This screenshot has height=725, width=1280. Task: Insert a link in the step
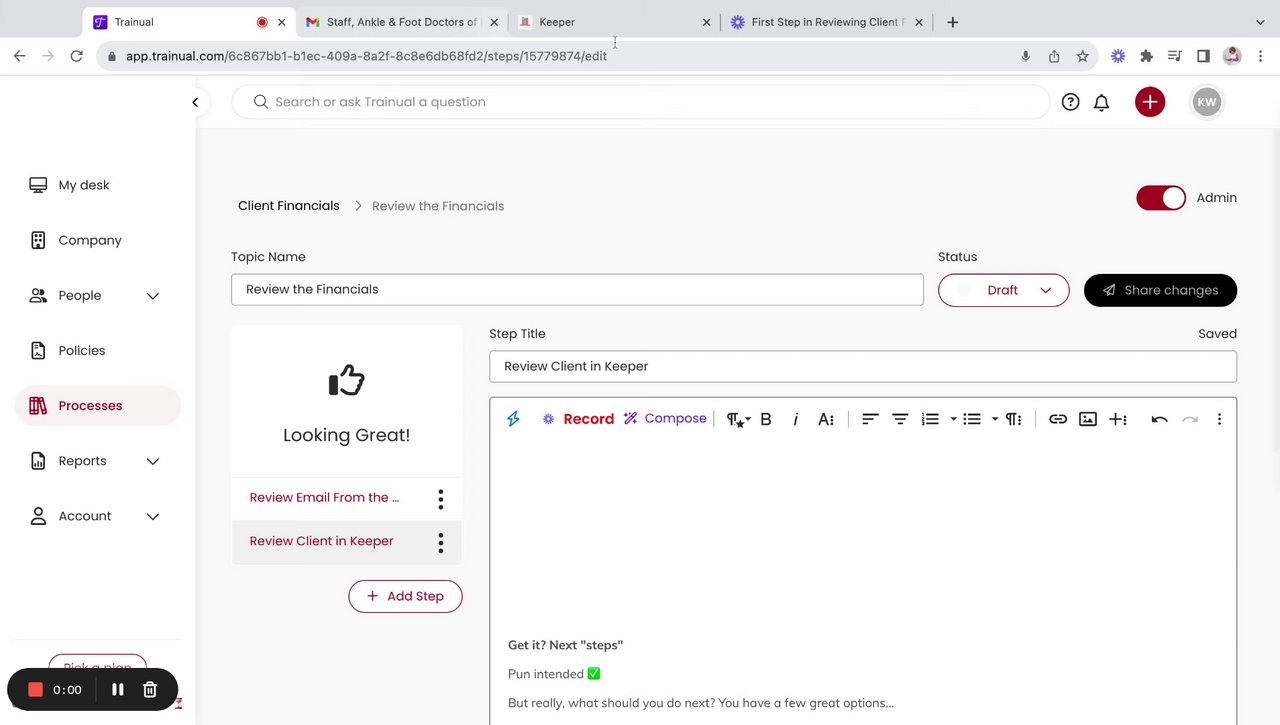(1057, 419)
